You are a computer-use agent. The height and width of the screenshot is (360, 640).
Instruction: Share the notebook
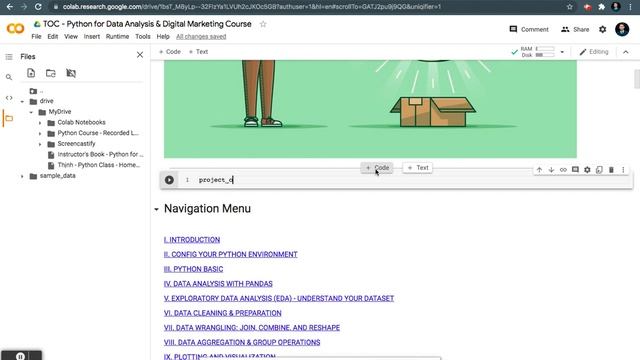point(575,29)
